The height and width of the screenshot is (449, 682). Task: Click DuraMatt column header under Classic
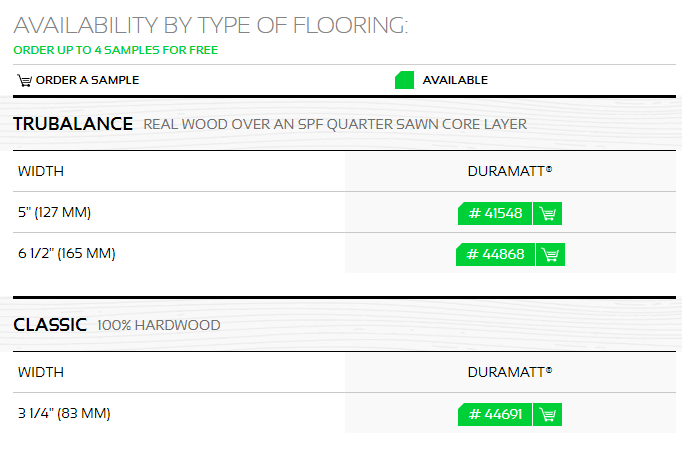pyautogui.click(x=510, y=372)
